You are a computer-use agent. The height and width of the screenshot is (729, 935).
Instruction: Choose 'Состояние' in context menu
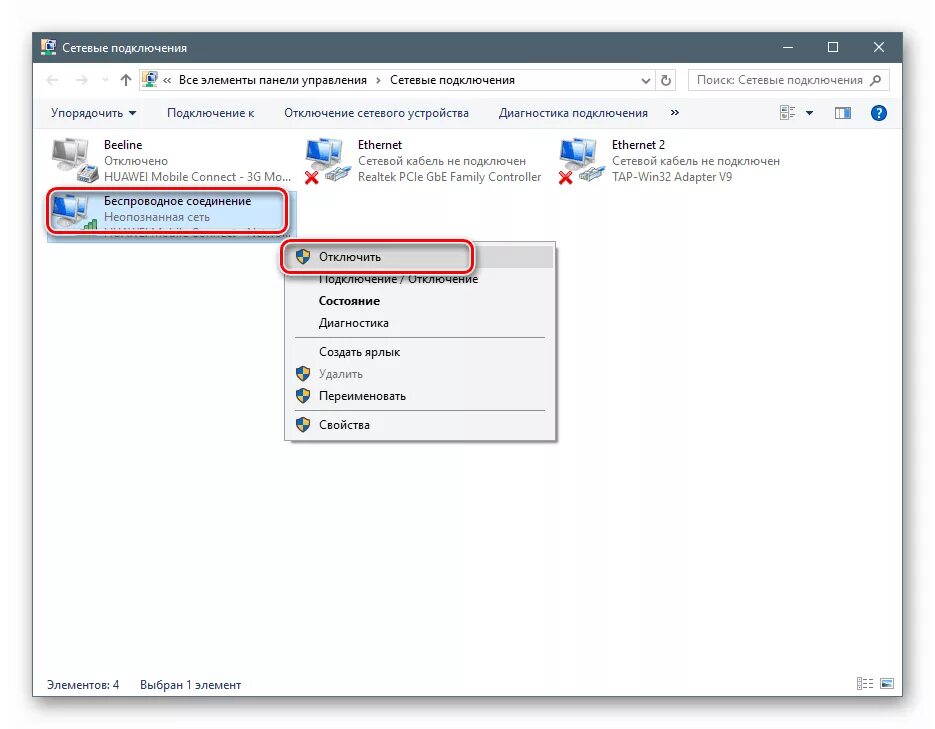coord(419,301)
